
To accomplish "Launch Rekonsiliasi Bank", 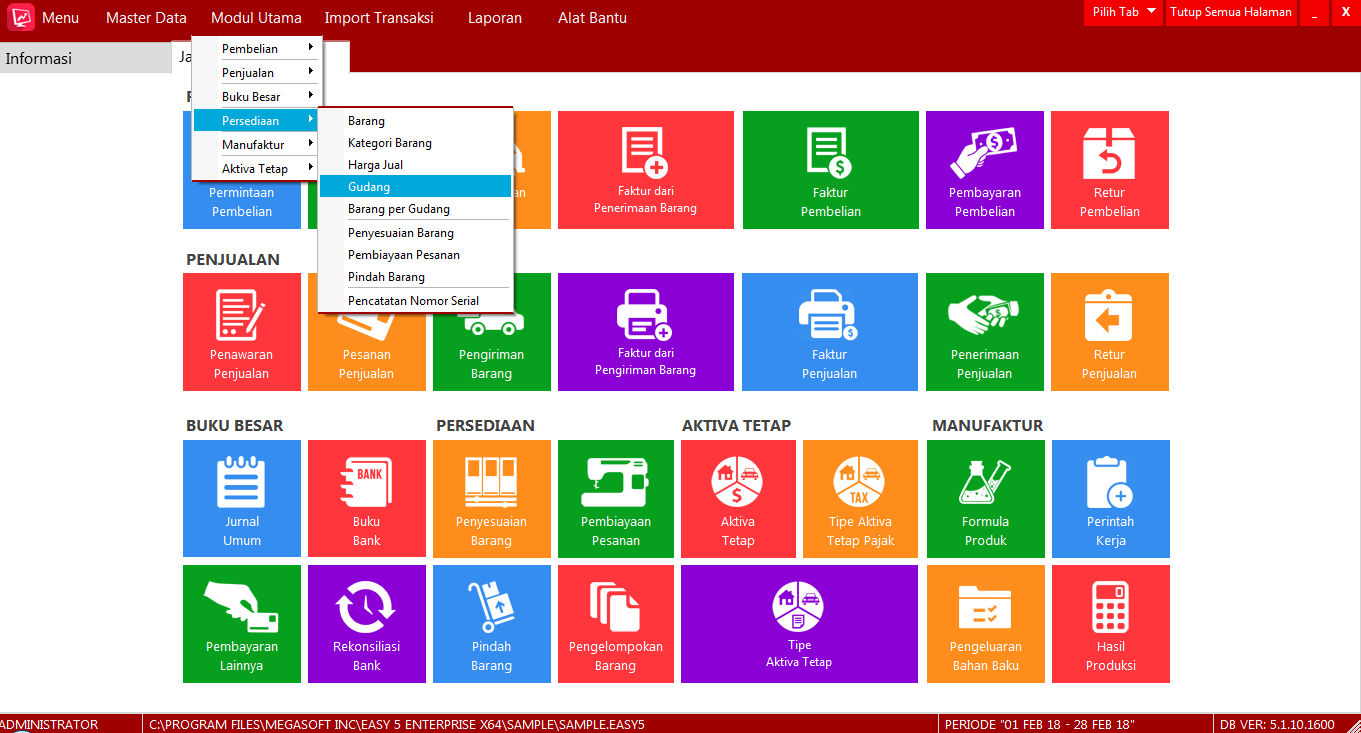I will point(366,623).
